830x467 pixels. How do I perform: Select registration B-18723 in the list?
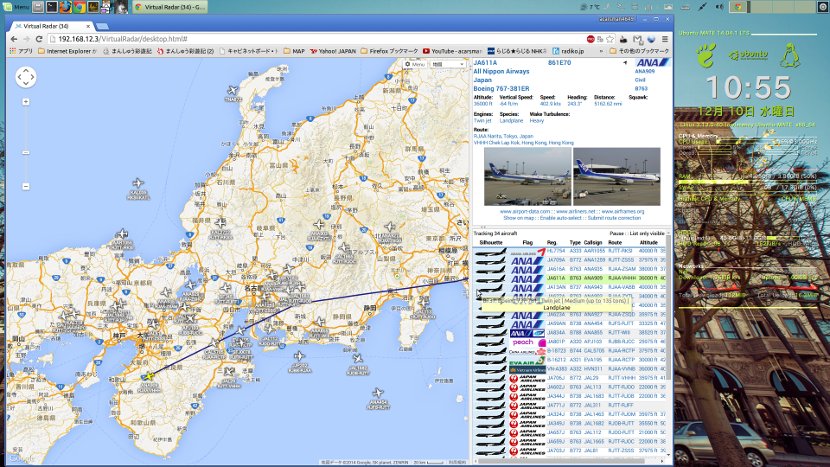pos(556,351)
